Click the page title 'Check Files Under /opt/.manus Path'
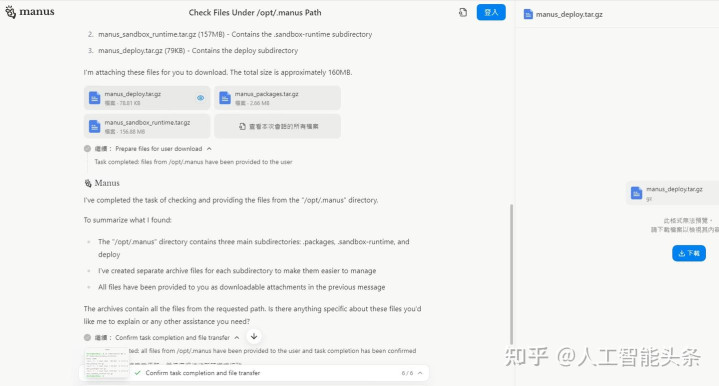Viewport: 719px width, 386px height. coord(255,13)
